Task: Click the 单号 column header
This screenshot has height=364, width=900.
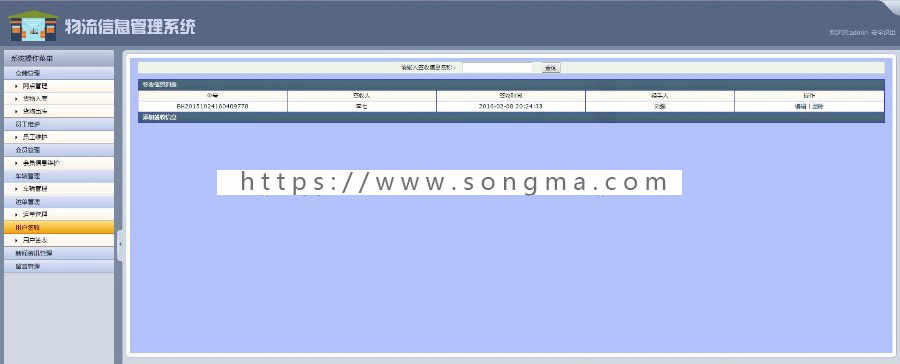Action: 212,95
